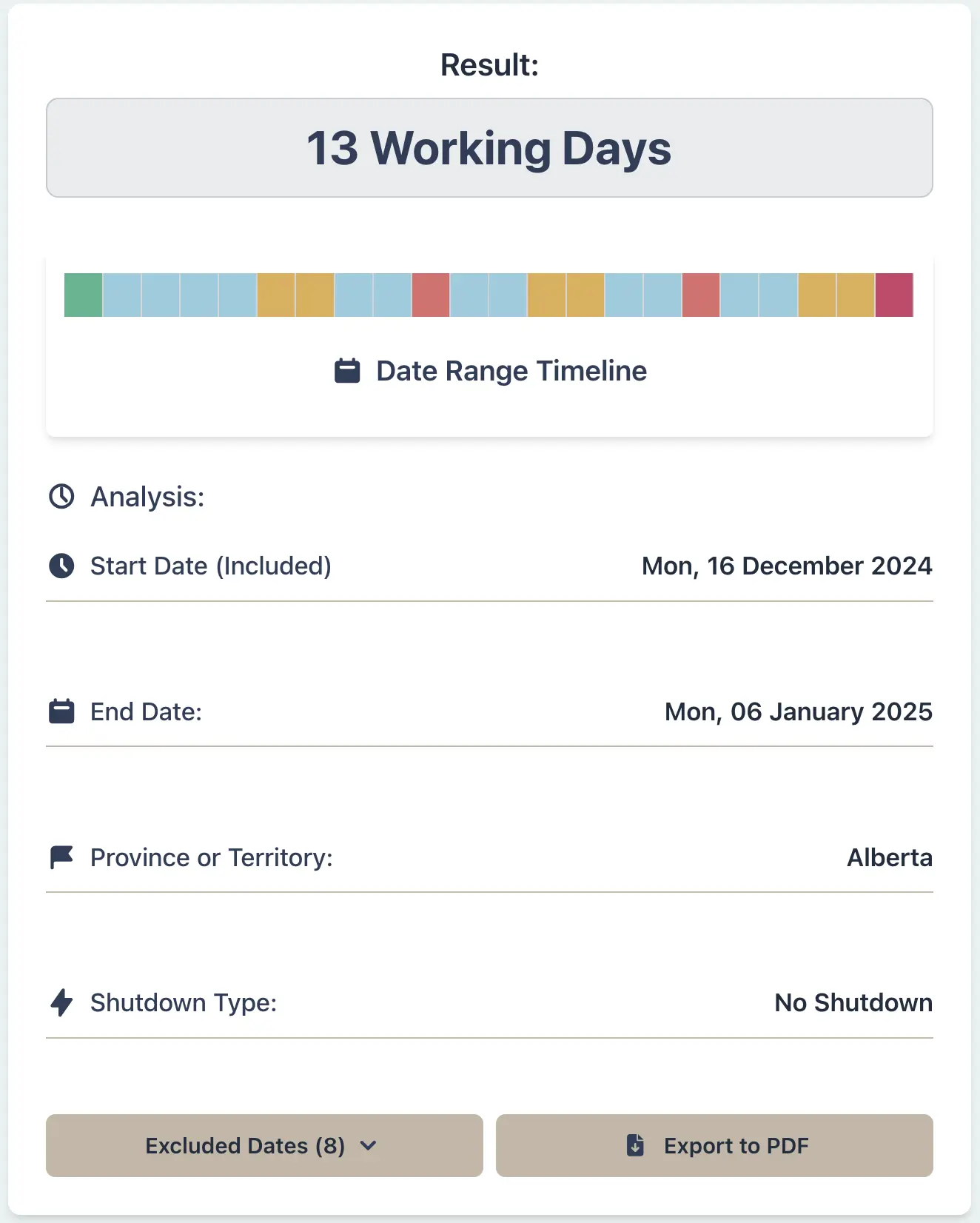980x1223 pixels.
Task: Click the No Shutdown value
Action: pyautogui.click(x=852, y=1002)
